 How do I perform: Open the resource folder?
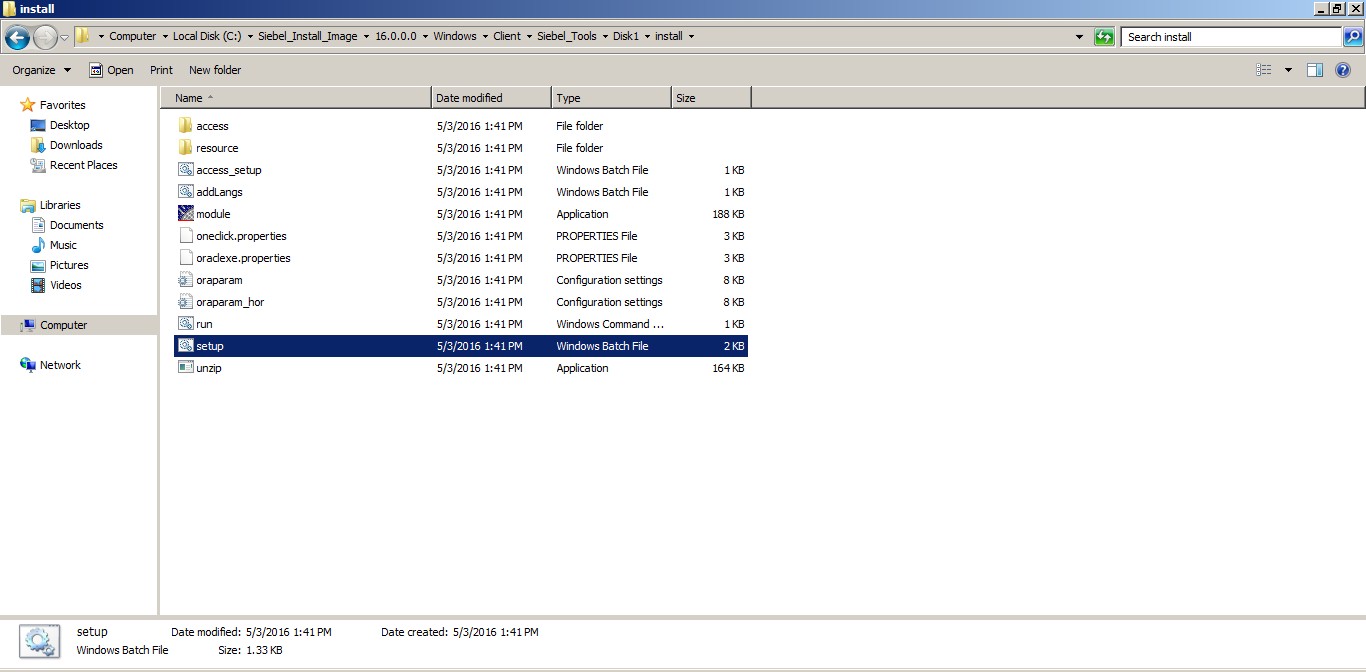[x=216, y=147]
